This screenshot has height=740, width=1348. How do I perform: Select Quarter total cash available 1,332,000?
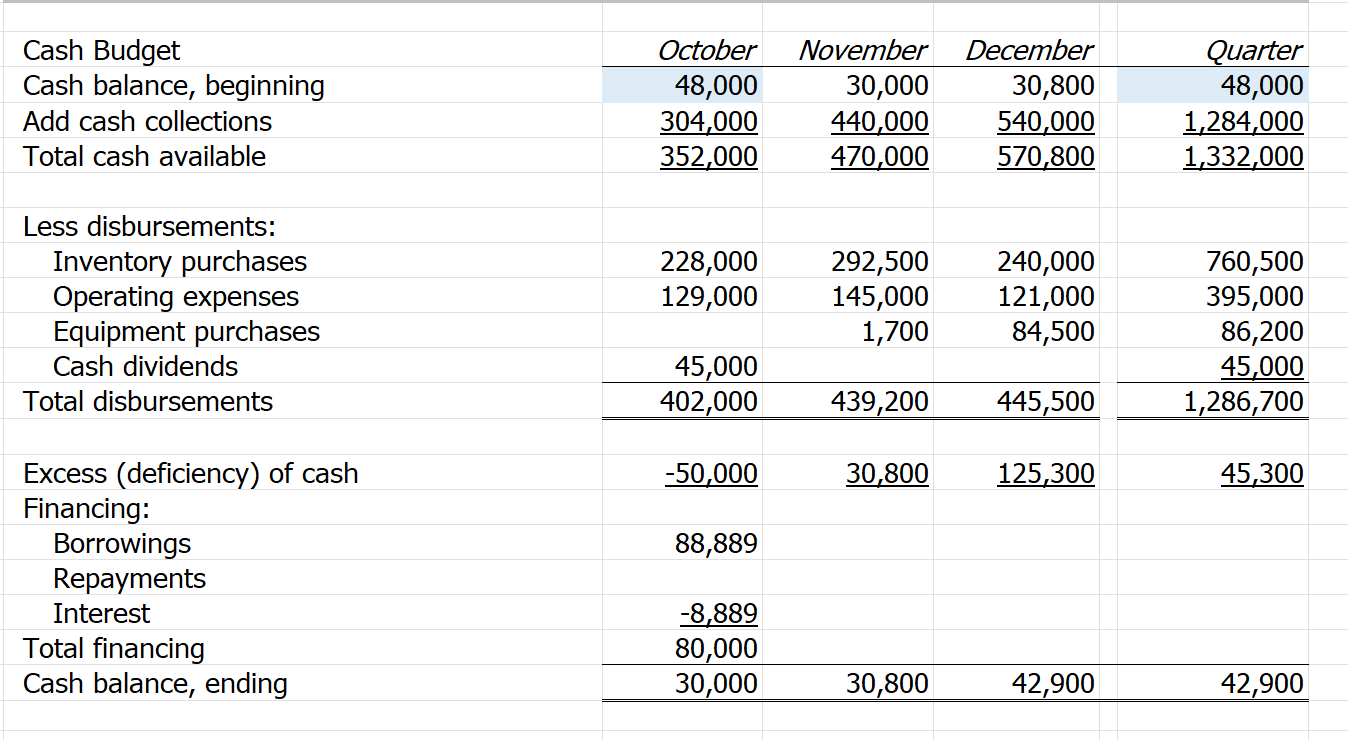pos(1243,156)
